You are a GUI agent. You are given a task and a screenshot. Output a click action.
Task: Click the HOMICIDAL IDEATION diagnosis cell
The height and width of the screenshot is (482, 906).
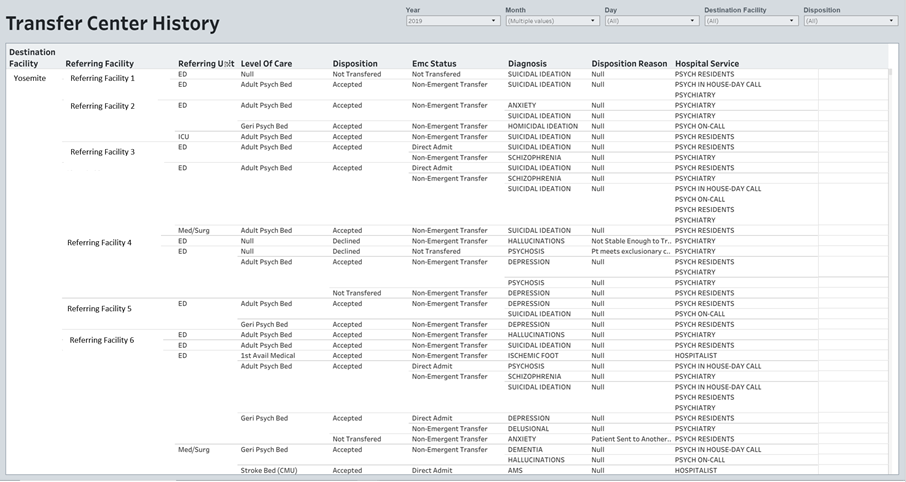(x=543, y=126)
